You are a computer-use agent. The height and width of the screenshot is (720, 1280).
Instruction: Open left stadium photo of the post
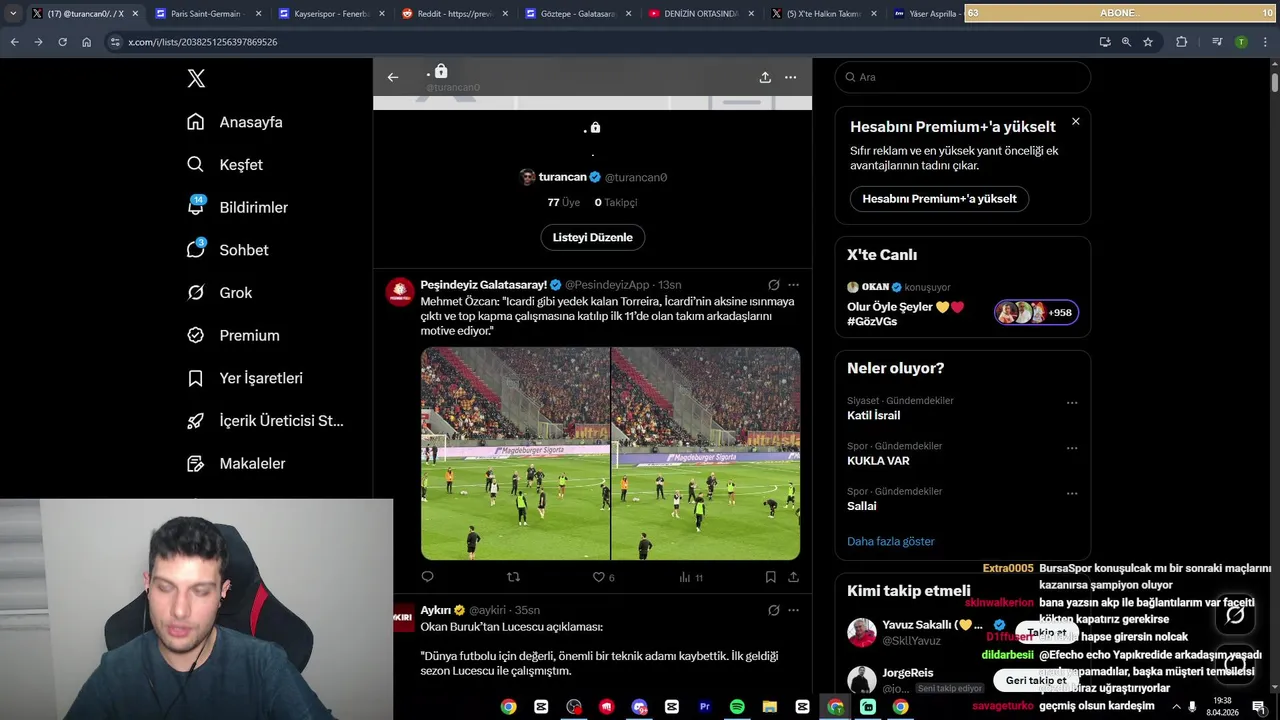515,453
